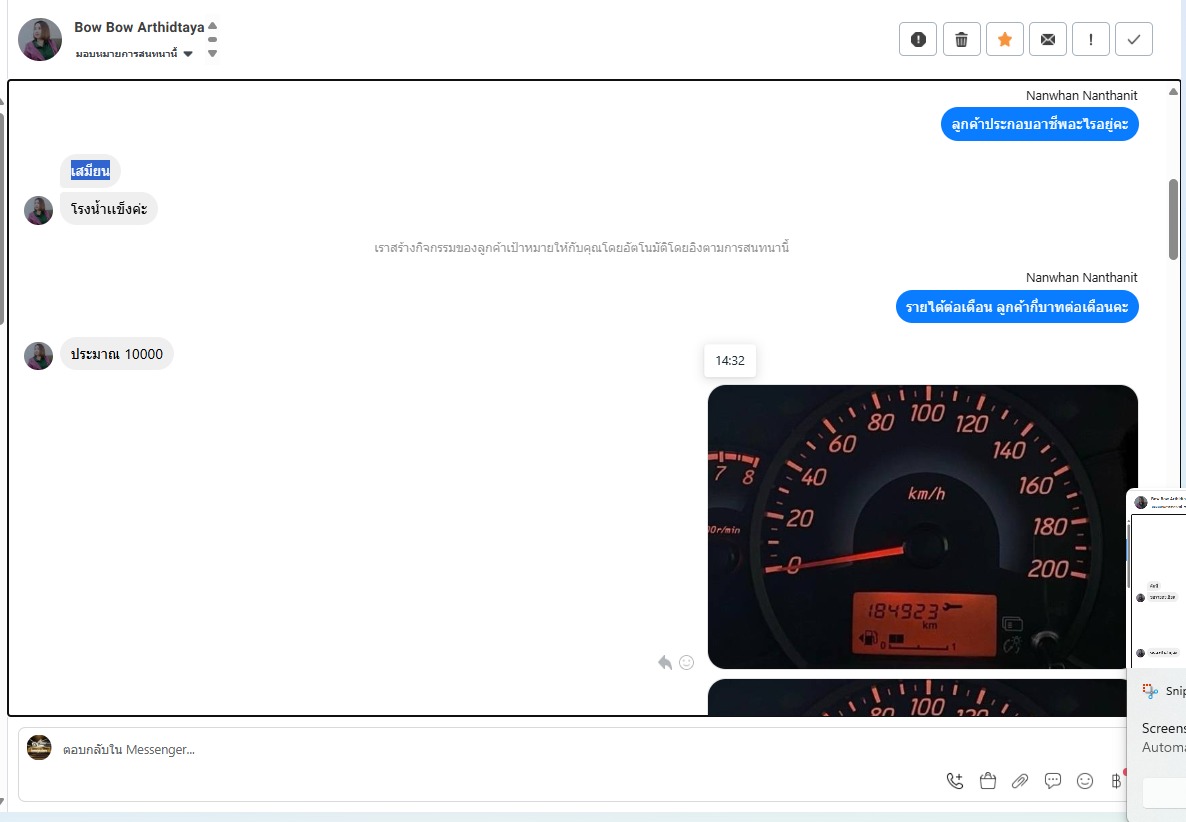Screen dimensions: 1186x822
Task: React with the smiley beside odometer photo
Action: (x=687, y=662)
